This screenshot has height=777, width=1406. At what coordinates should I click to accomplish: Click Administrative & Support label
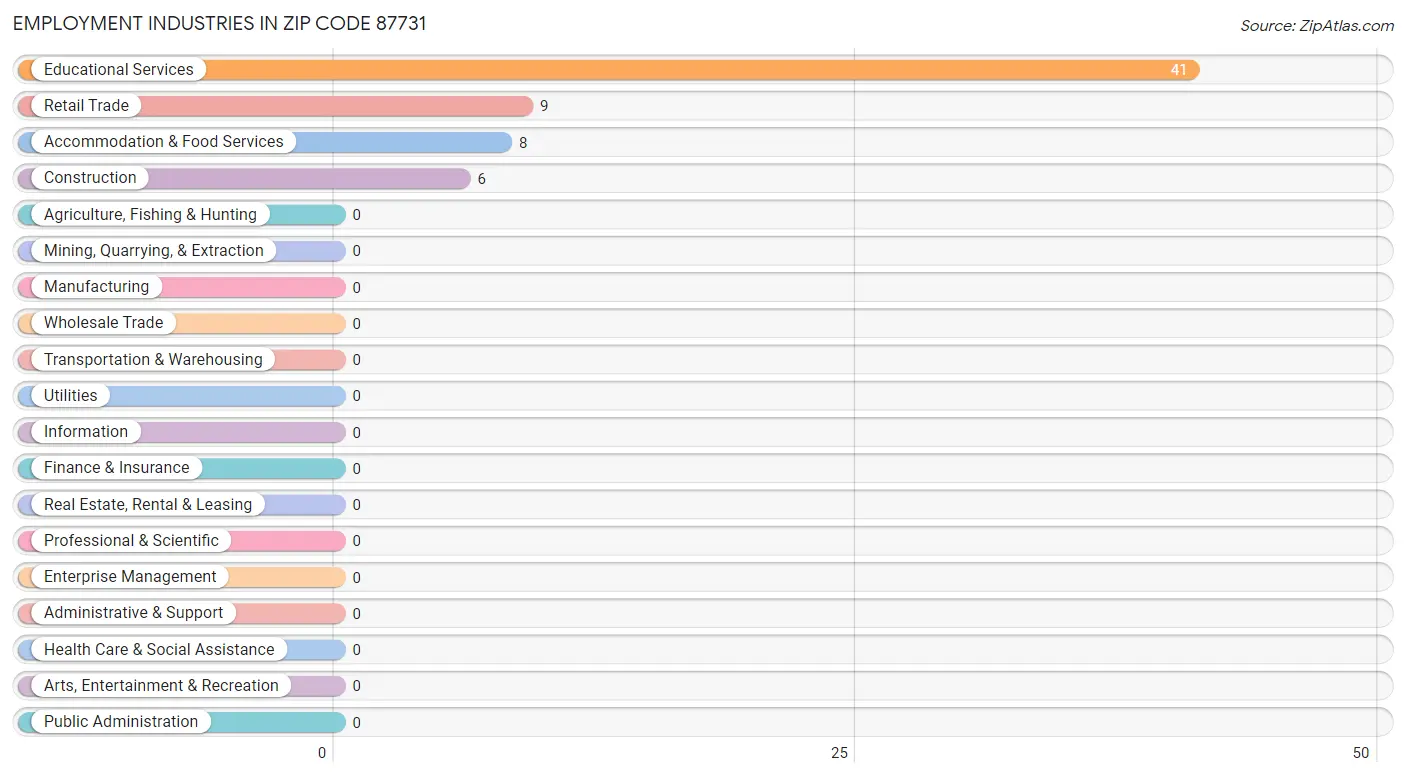coord(134,612)
